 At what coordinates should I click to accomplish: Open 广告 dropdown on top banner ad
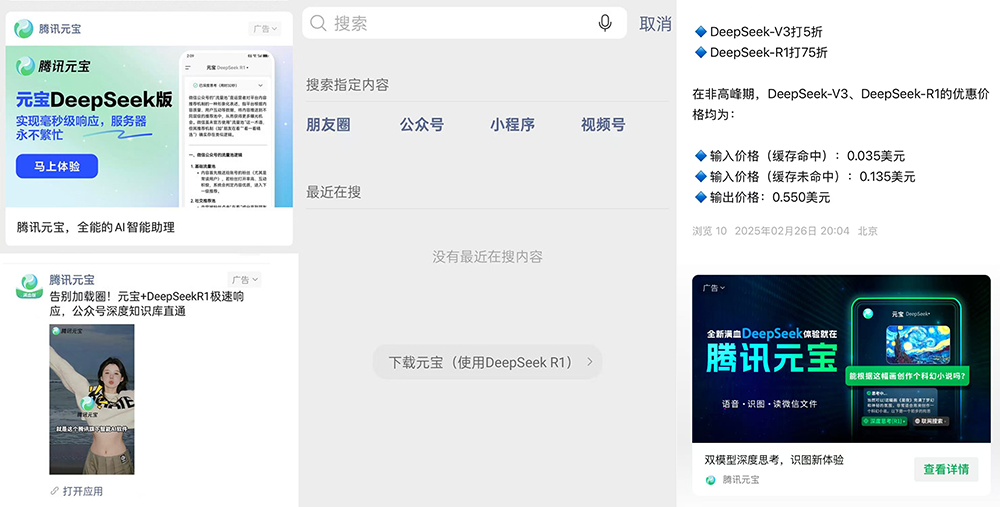click(x=265, y=29)
